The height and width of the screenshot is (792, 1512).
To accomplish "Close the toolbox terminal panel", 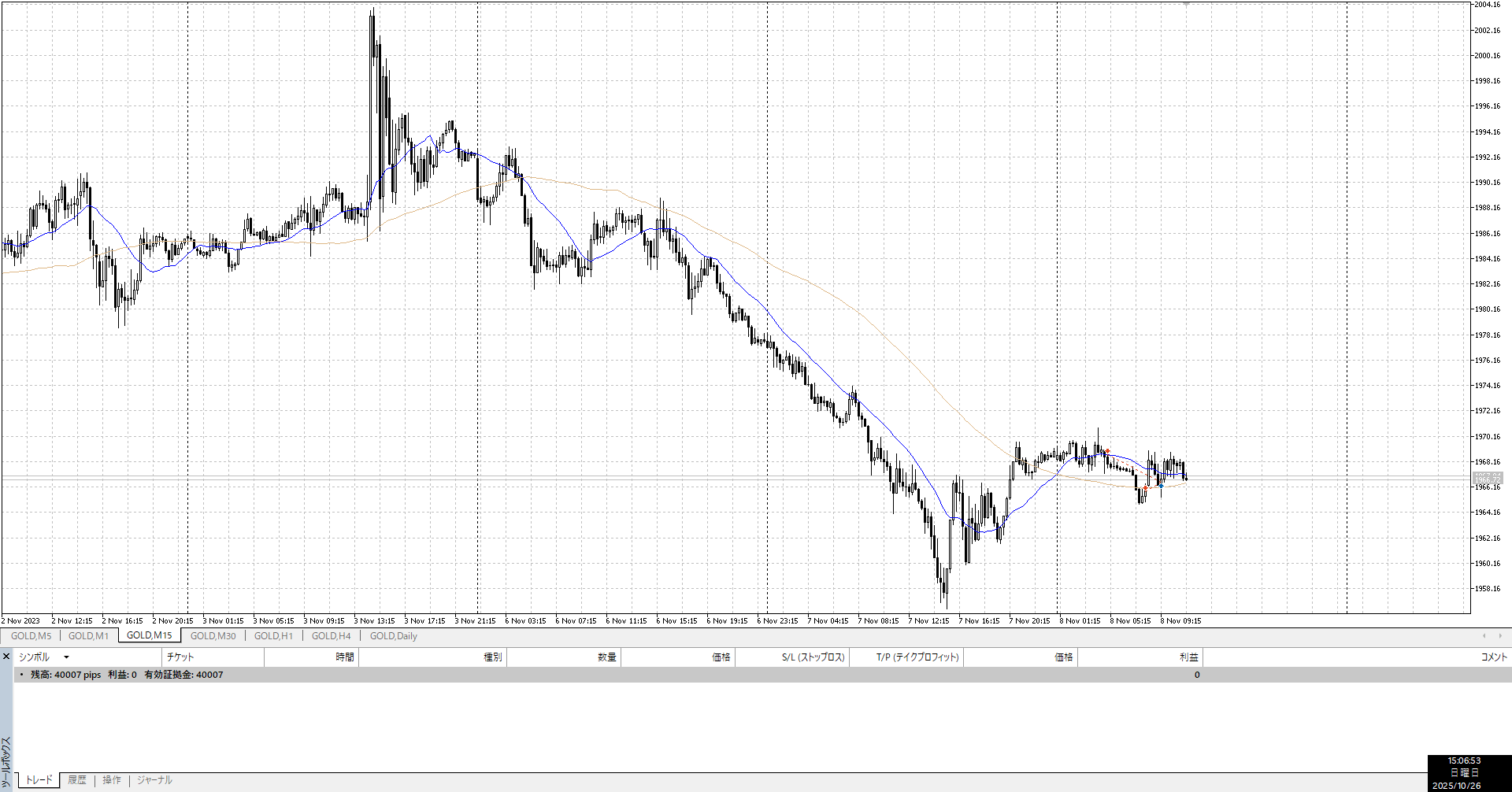I will [x=6, y=657].
